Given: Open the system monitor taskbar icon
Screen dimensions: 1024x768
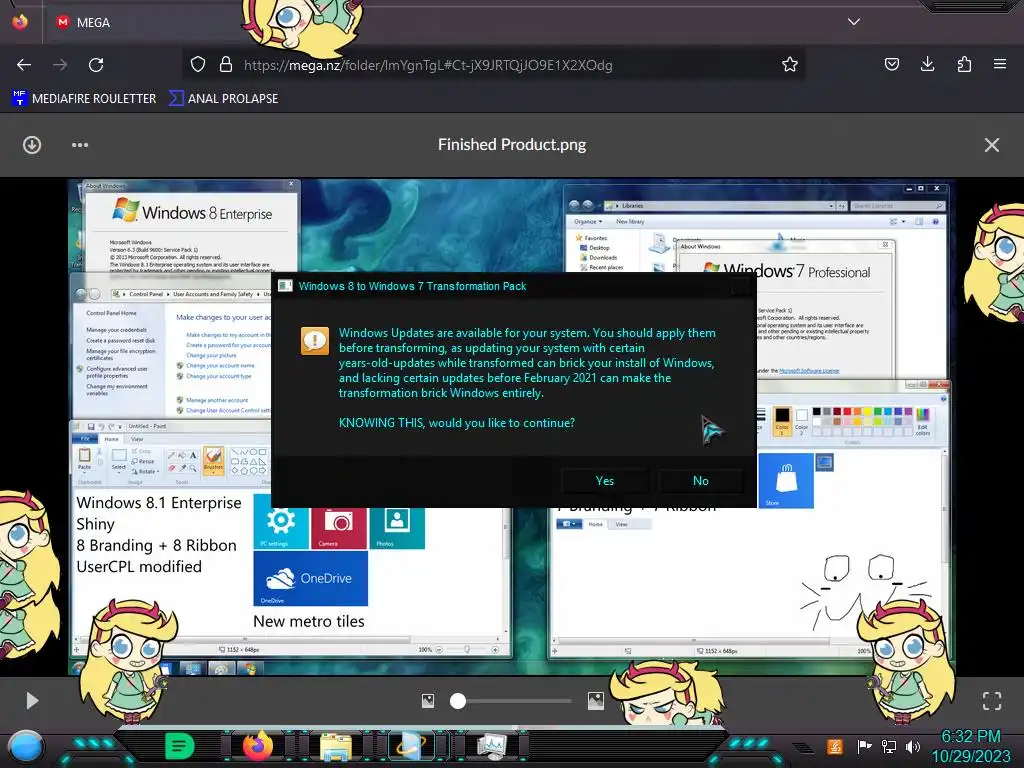Looking at the screenshot, I should click(491, 746).
